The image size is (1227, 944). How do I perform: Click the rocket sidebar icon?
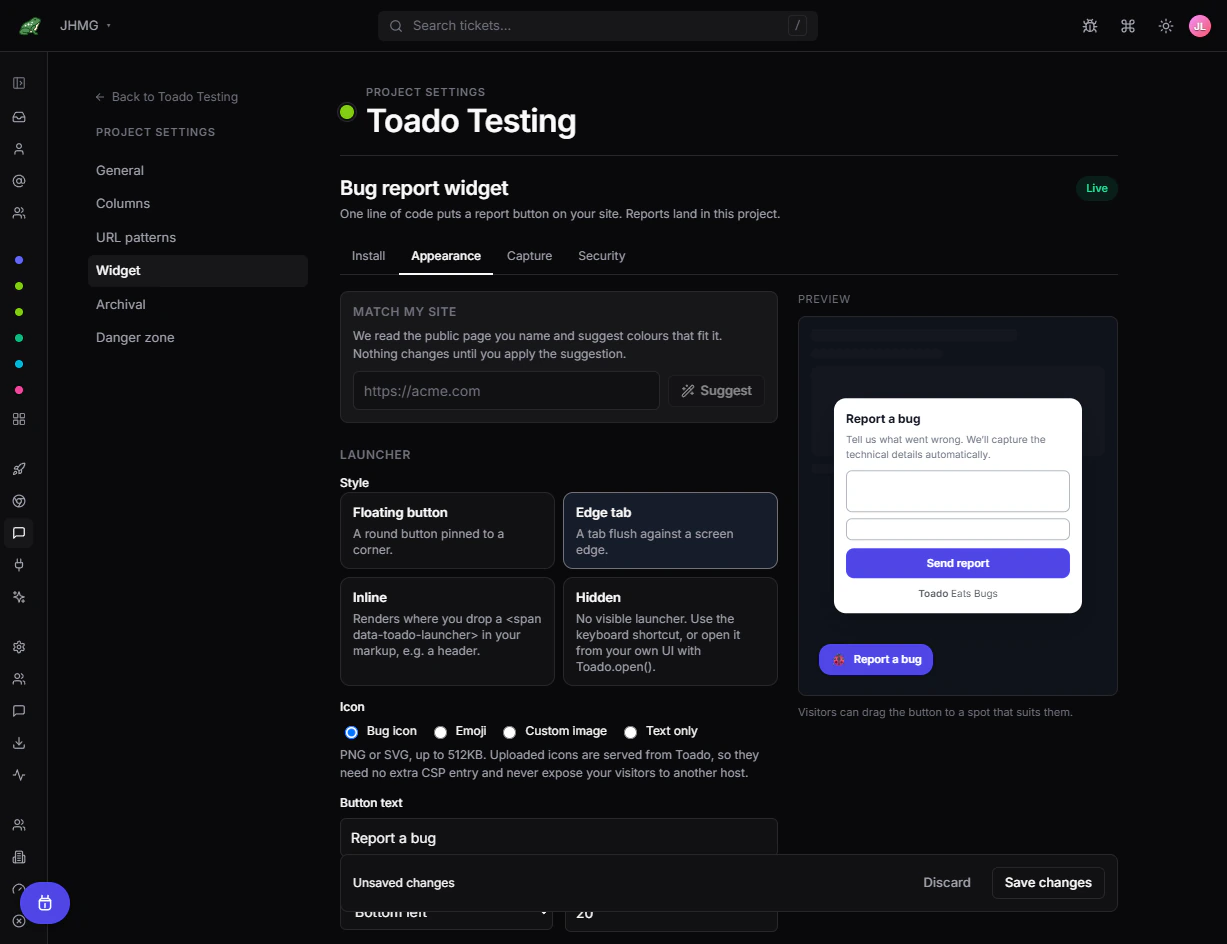19,469
